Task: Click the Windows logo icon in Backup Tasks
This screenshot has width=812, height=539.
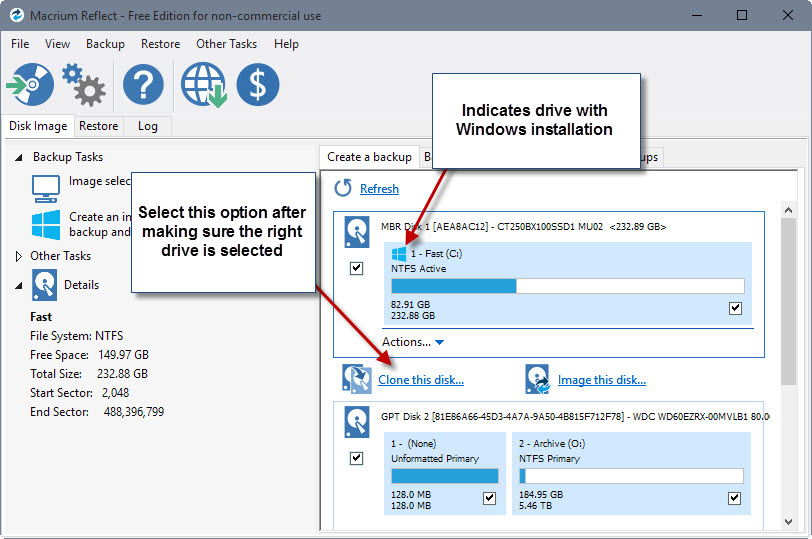Action: click(x=46, y=225)
